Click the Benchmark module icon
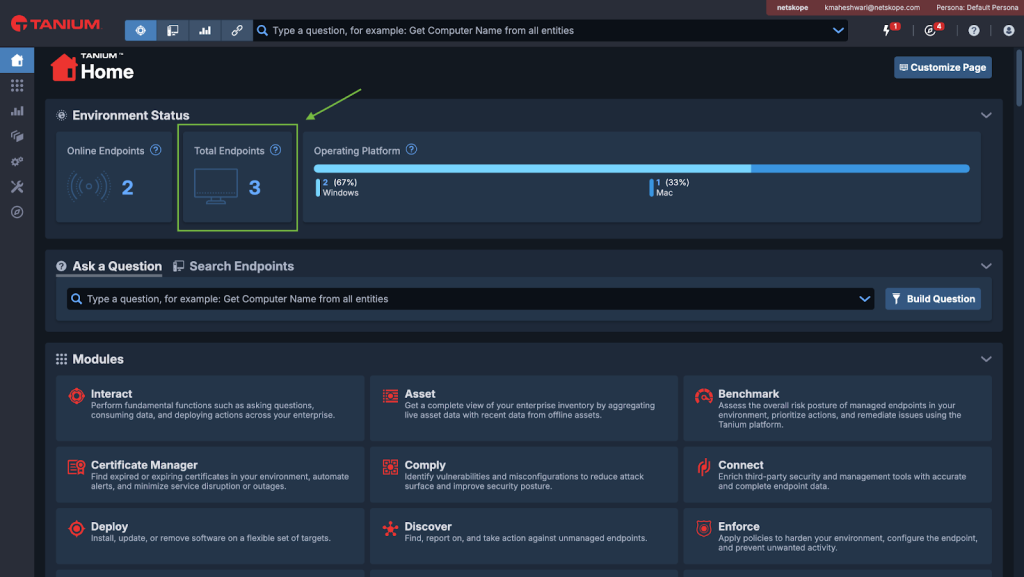 tap(703, 396)
